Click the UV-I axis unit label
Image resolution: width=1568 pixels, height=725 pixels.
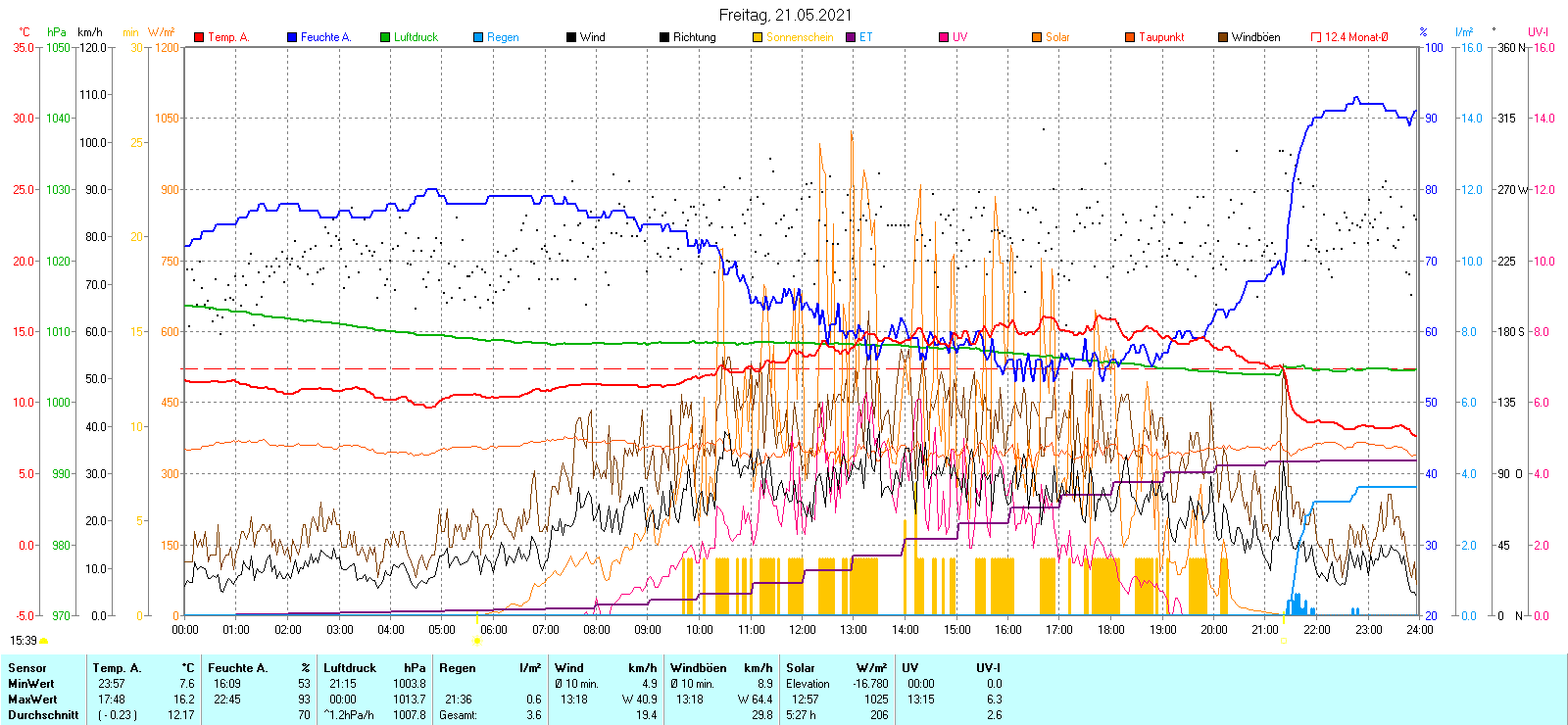coord(1538,32)
